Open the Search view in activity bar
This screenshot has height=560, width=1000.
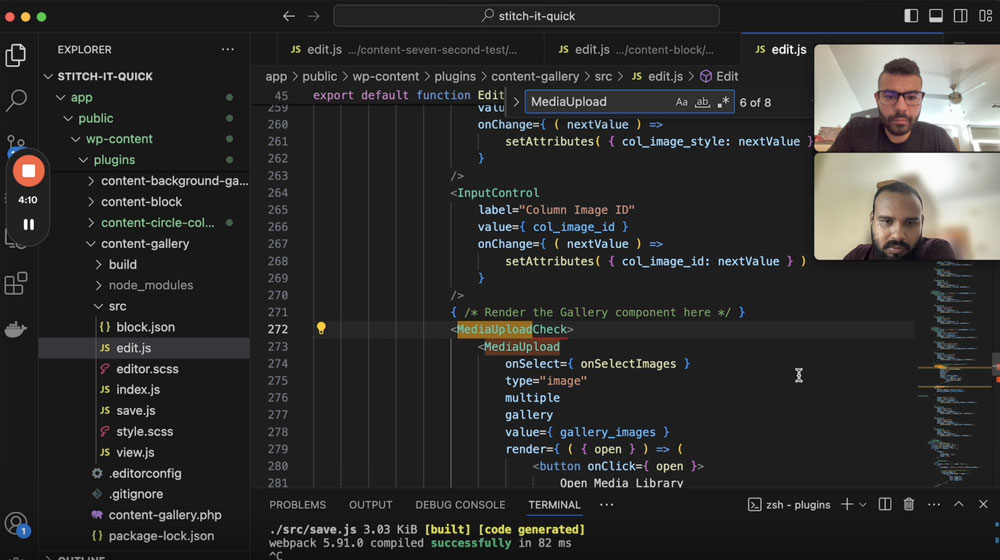point(16,99)
